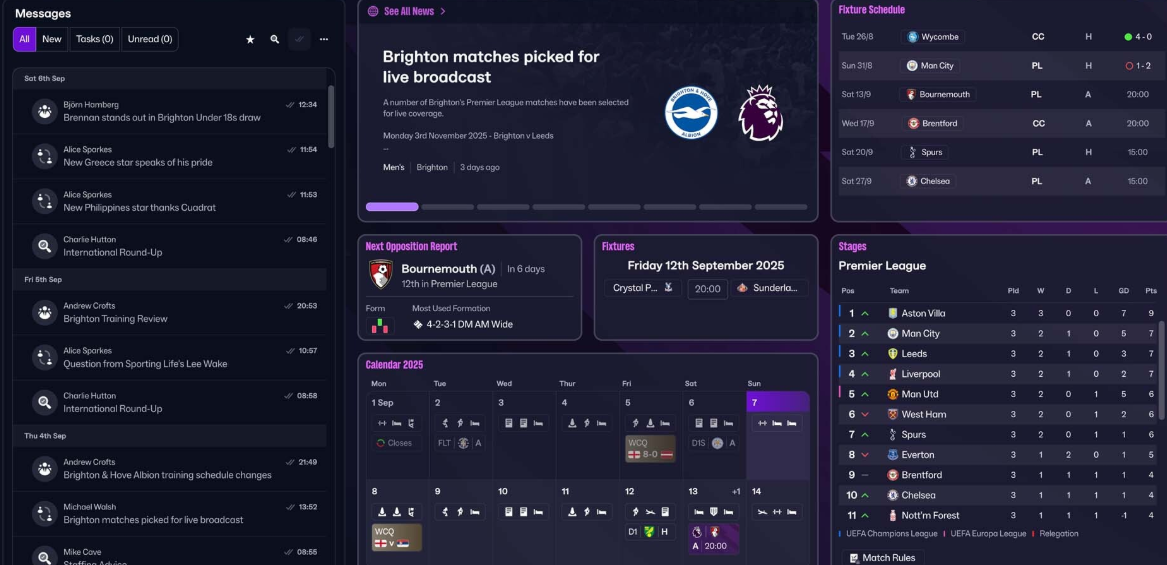Click the WCQ 8-0 match on Friday 5

650,448
